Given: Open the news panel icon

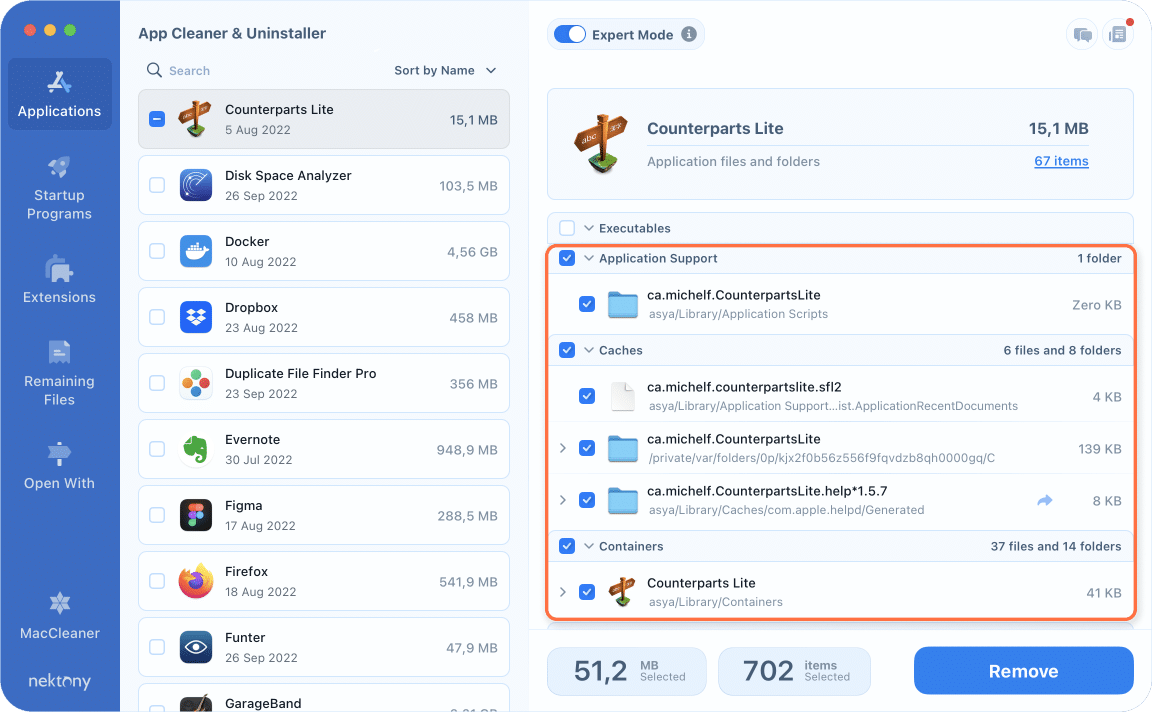Looking at the screenshot, I should tap(1117, 35).
